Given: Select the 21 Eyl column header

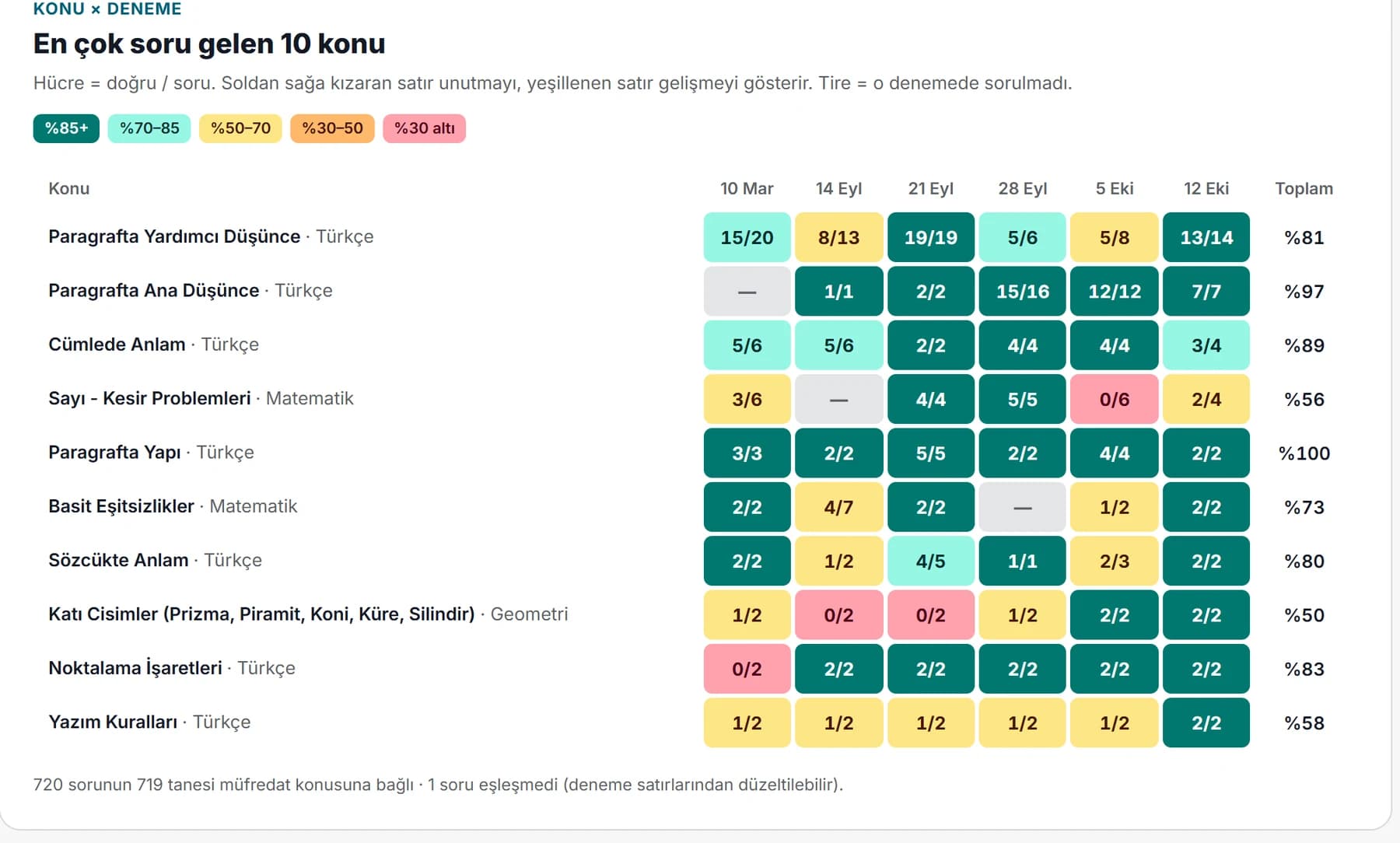Looking at the screenshot, I should pos(931,189).
